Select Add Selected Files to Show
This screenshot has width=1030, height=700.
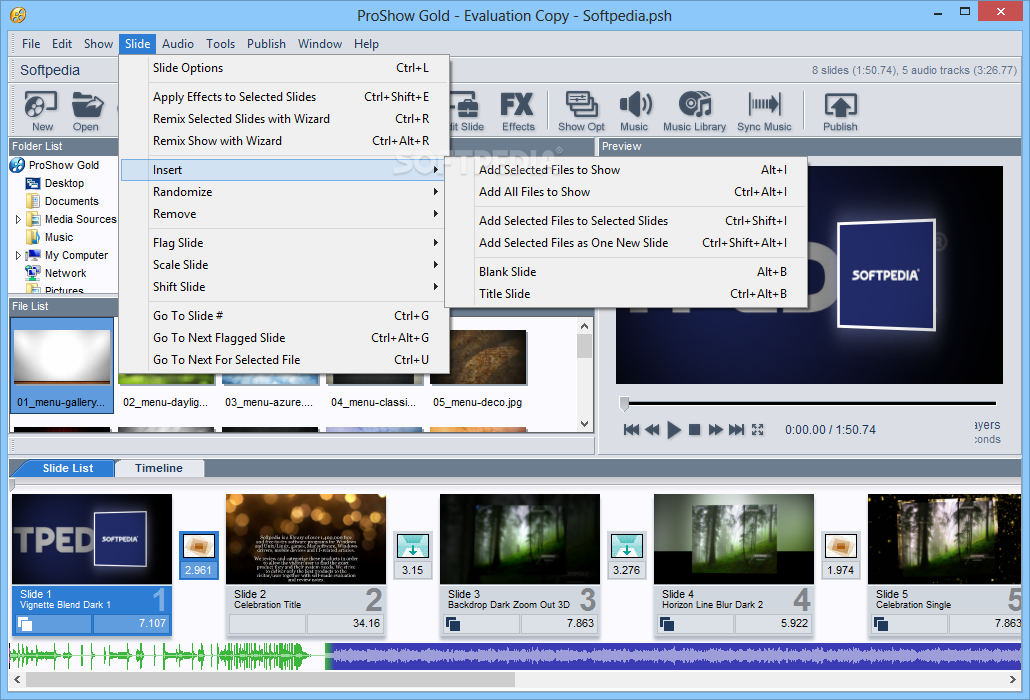click(626, 169)
